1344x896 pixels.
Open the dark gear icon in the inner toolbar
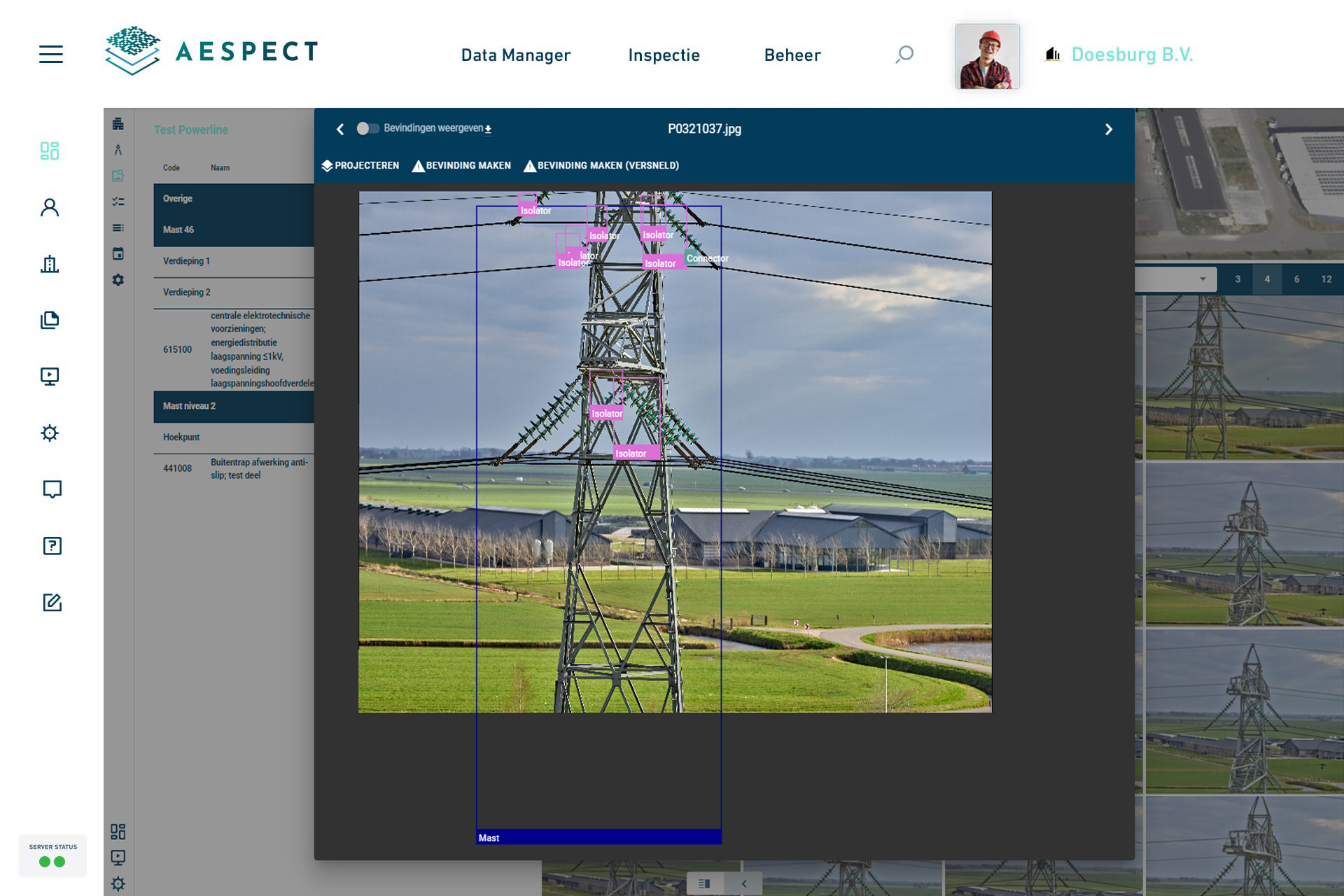pyautogui.click(x=118, y=280)
